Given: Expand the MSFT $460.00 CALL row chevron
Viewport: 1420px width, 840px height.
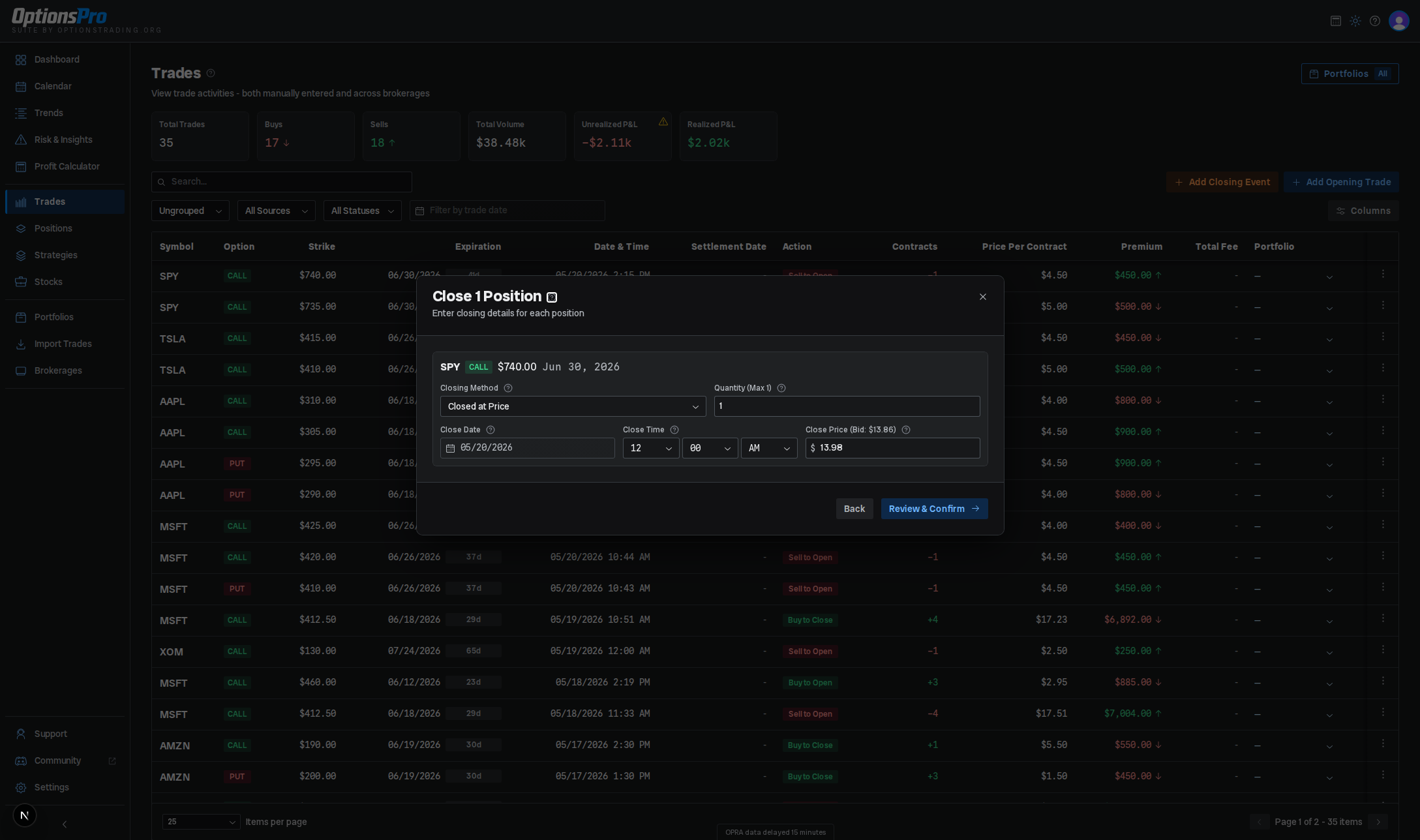Looking at the screenshot, I should click(1329, 683).
